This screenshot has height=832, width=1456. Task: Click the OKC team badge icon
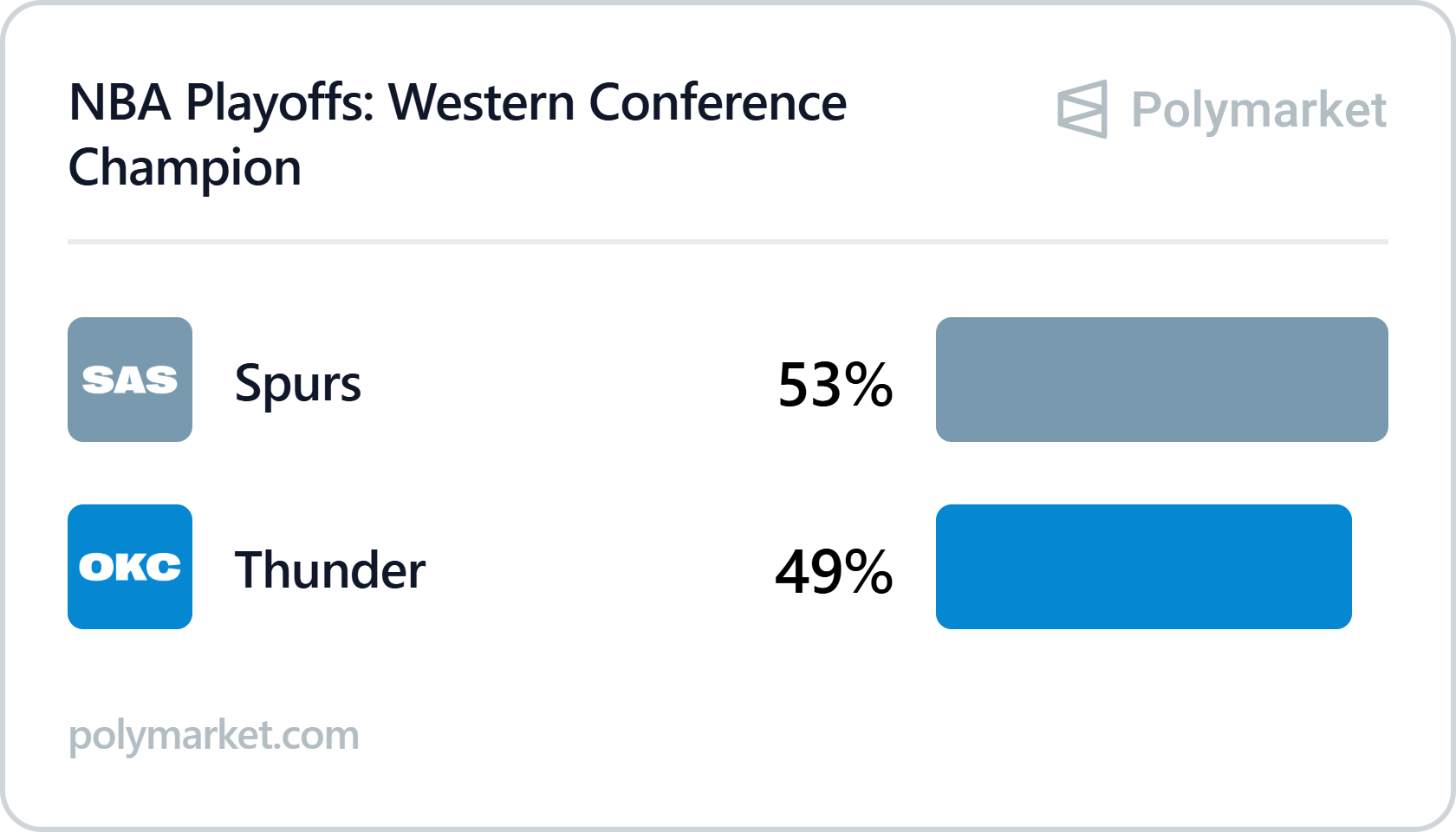(x=130, y=567)
